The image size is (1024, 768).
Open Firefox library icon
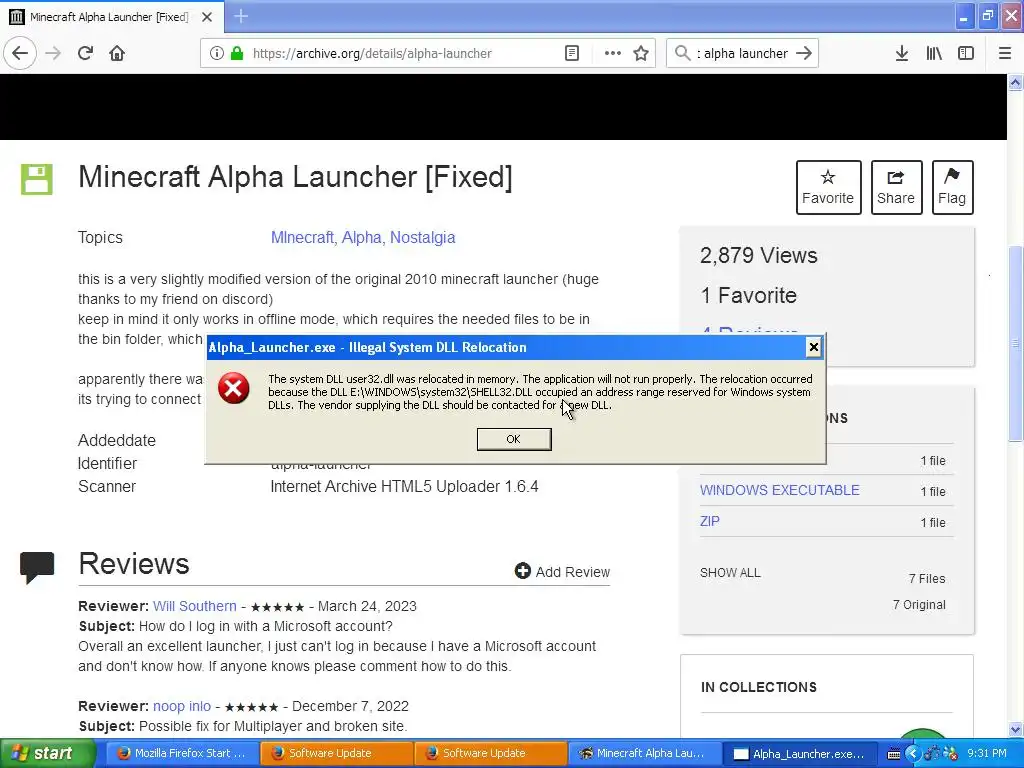click(934, 54)
